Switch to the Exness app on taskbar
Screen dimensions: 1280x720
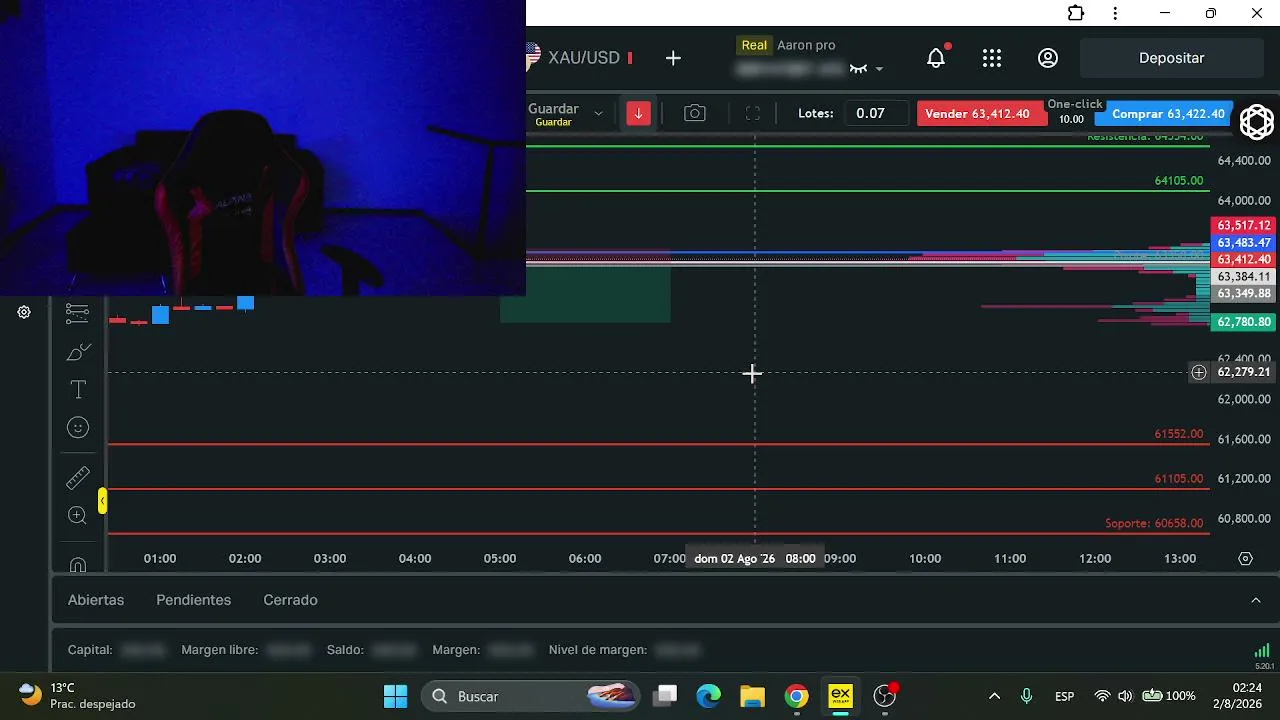click(x=840, y=696)
